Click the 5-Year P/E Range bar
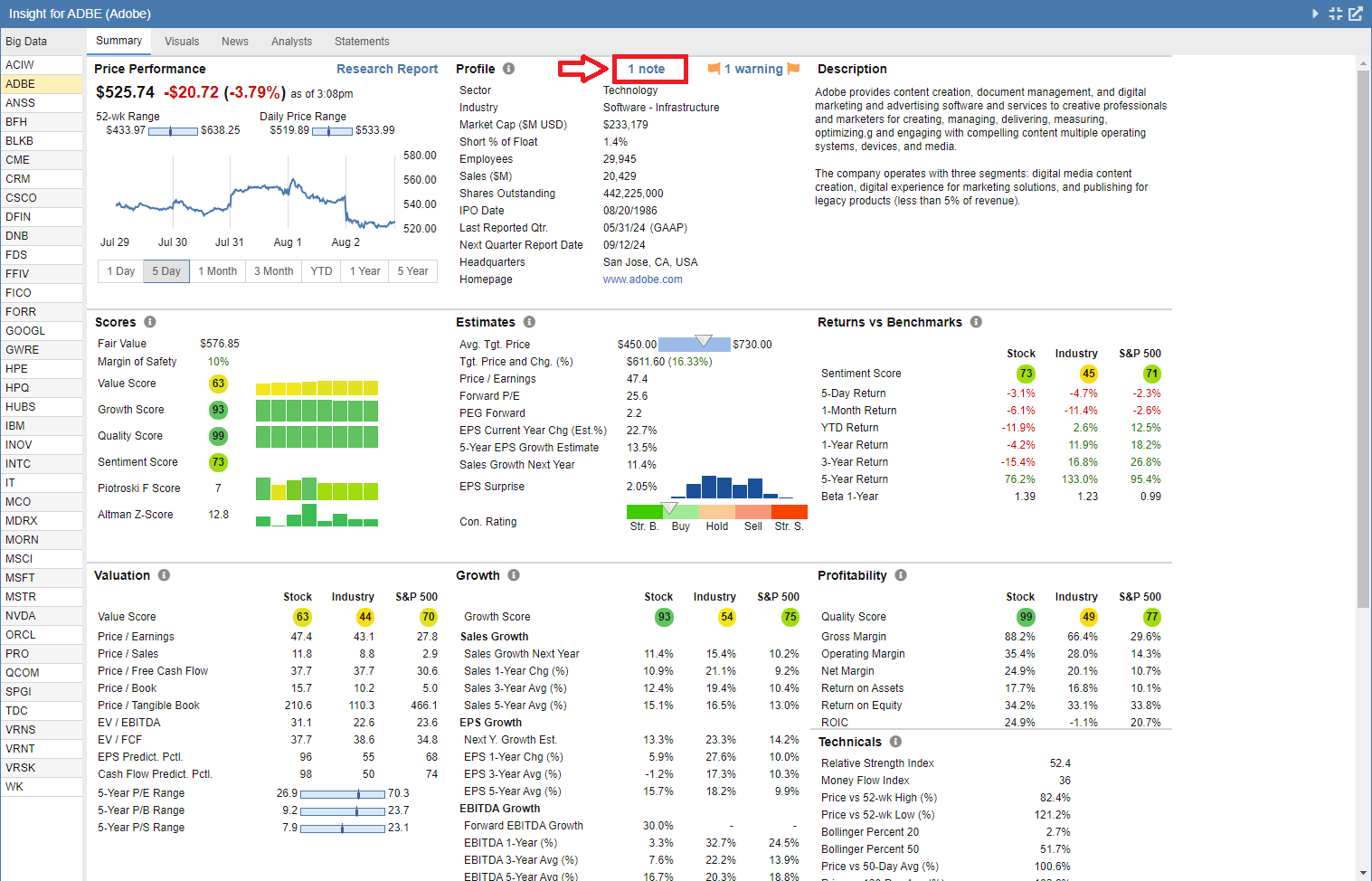This screenshot has height=881, width=1372. tap(343, 794)
